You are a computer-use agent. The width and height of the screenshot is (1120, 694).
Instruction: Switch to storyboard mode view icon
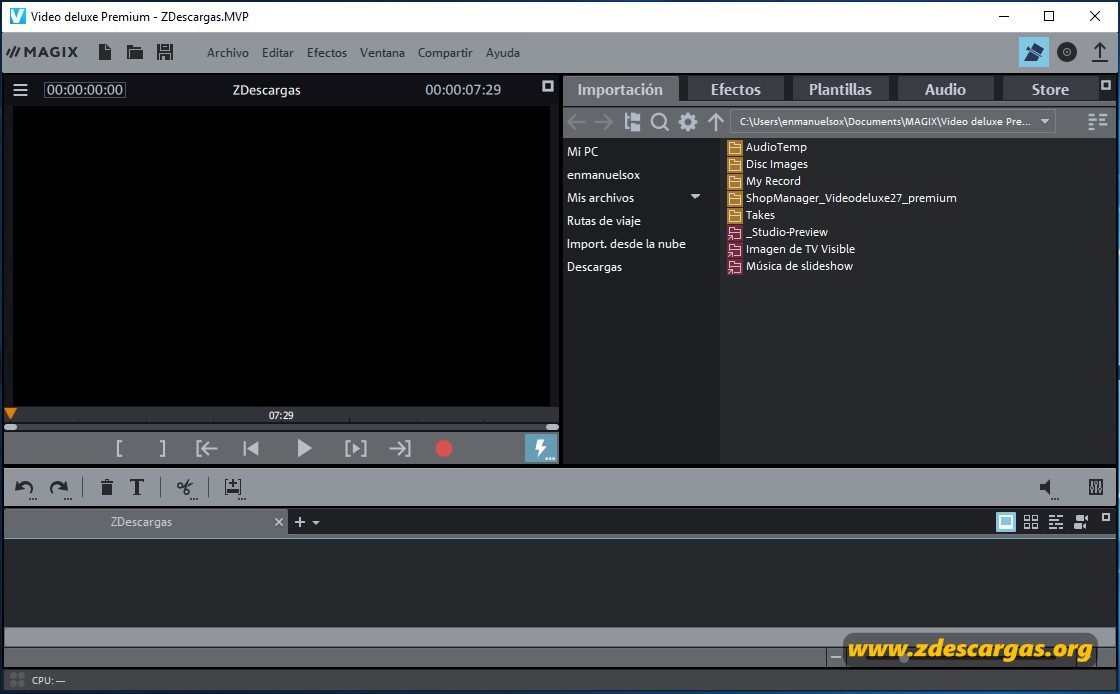point(1006,522)
